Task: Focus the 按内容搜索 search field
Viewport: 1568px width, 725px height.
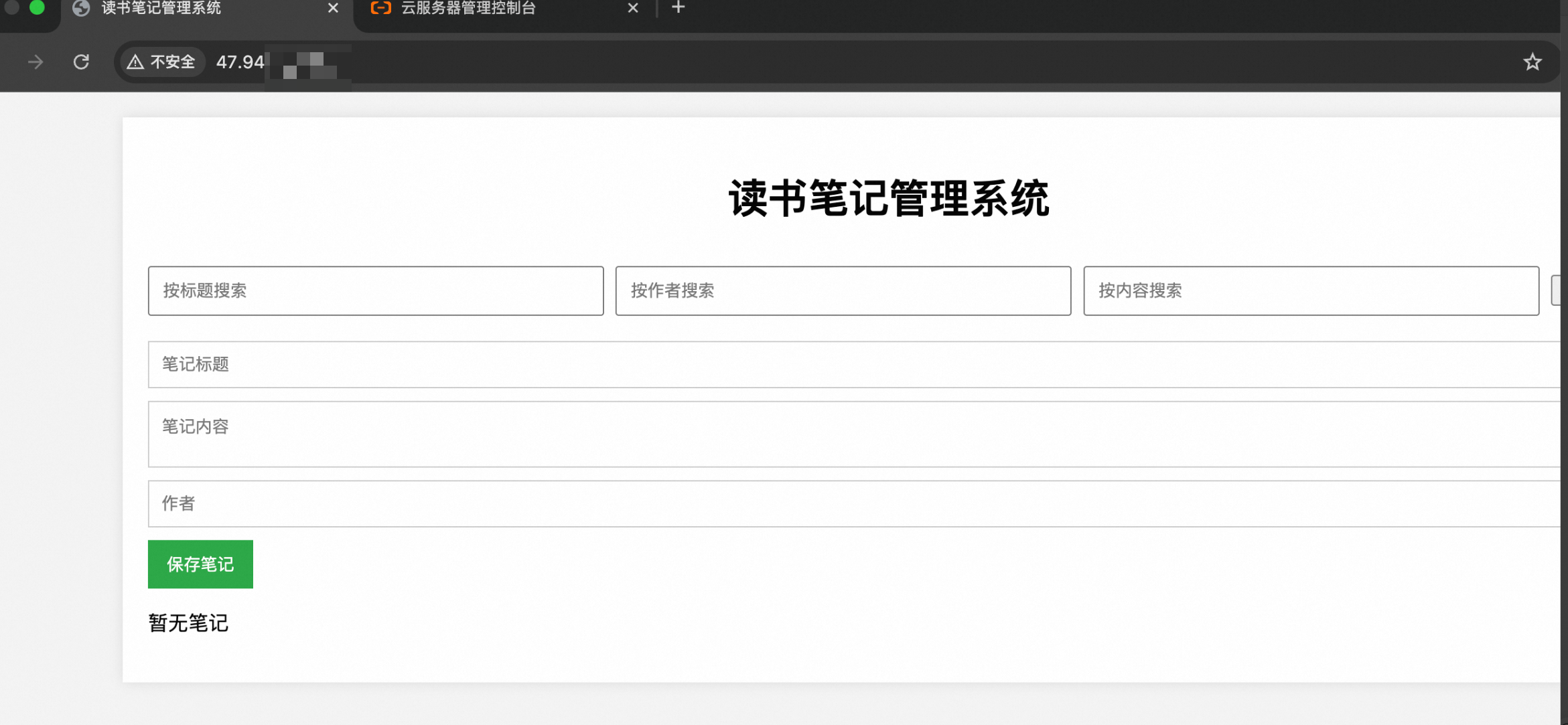Action: 1310,291
